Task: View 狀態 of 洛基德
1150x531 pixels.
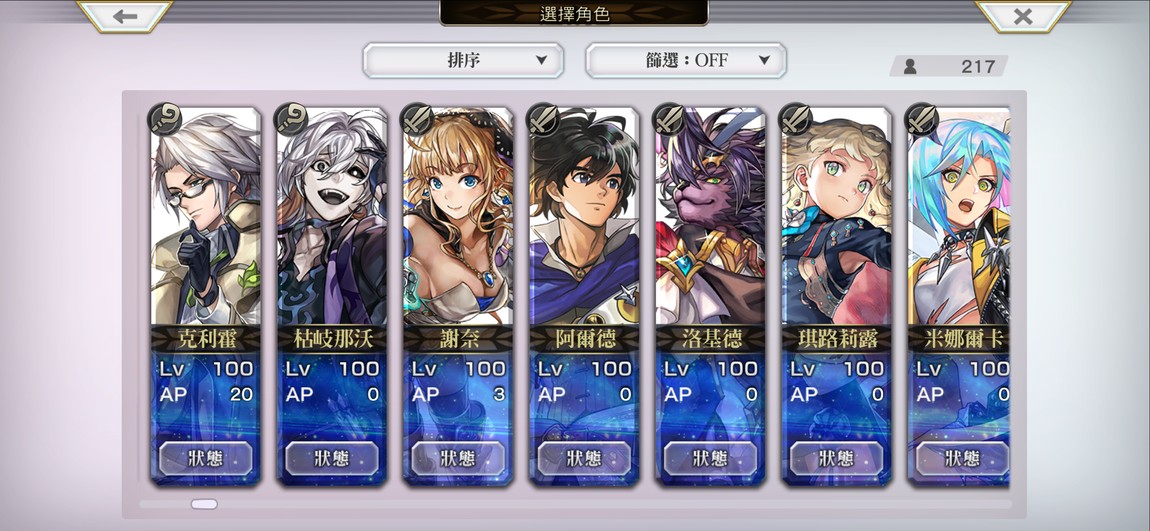Action: point(711,458)
